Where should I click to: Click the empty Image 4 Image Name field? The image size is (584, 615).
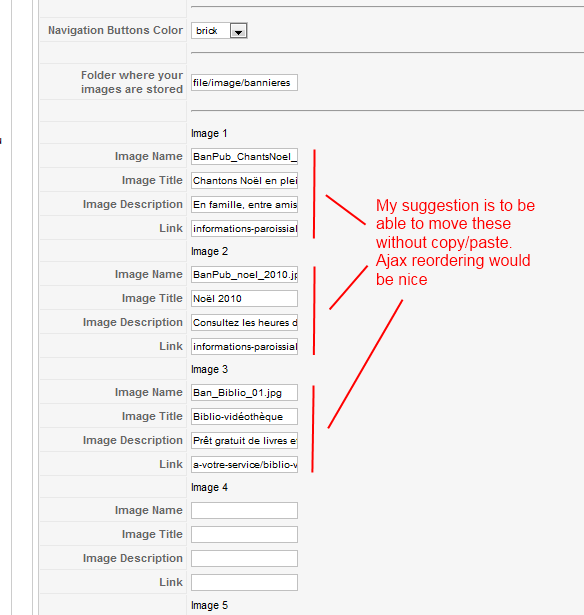pyautogui.click(x=244, y=511)
